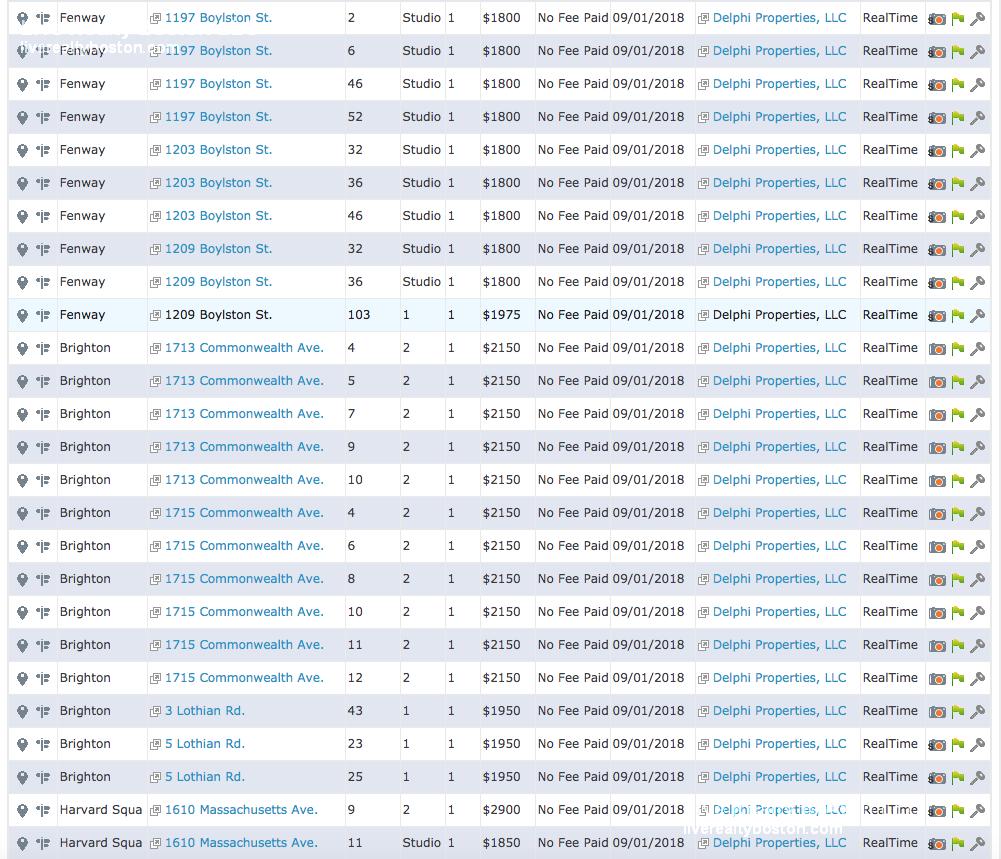
Task: Open Delphi Properties link for 1209 Boylston unit 32
Action: coord(779,249)
